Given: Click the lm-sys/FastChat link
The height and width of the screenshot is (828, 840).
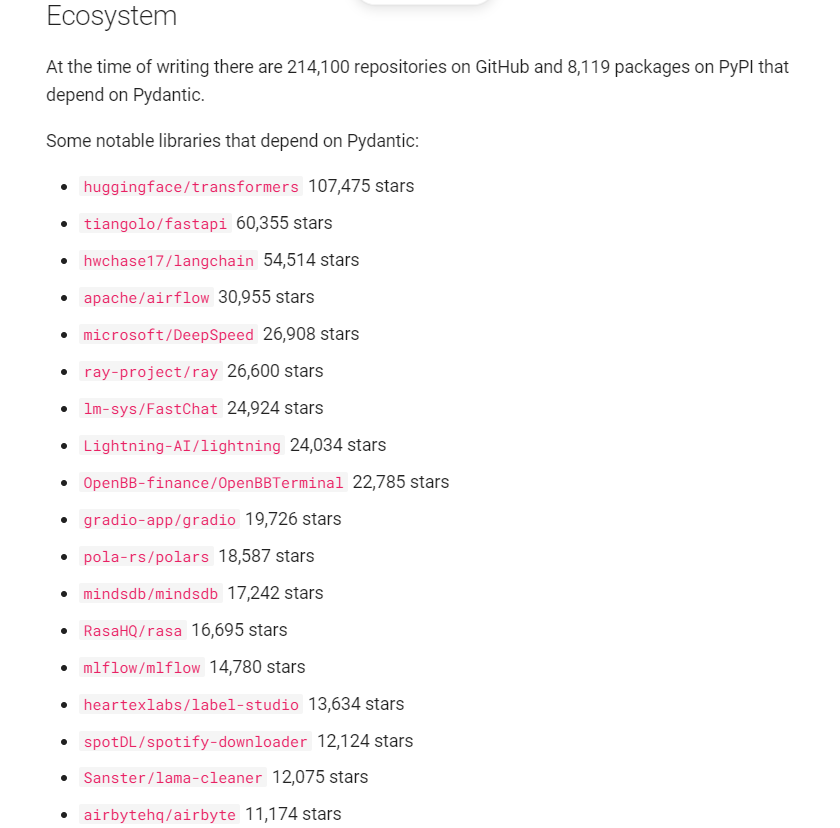Looking at the screenshot, I should tap(150, 409).
